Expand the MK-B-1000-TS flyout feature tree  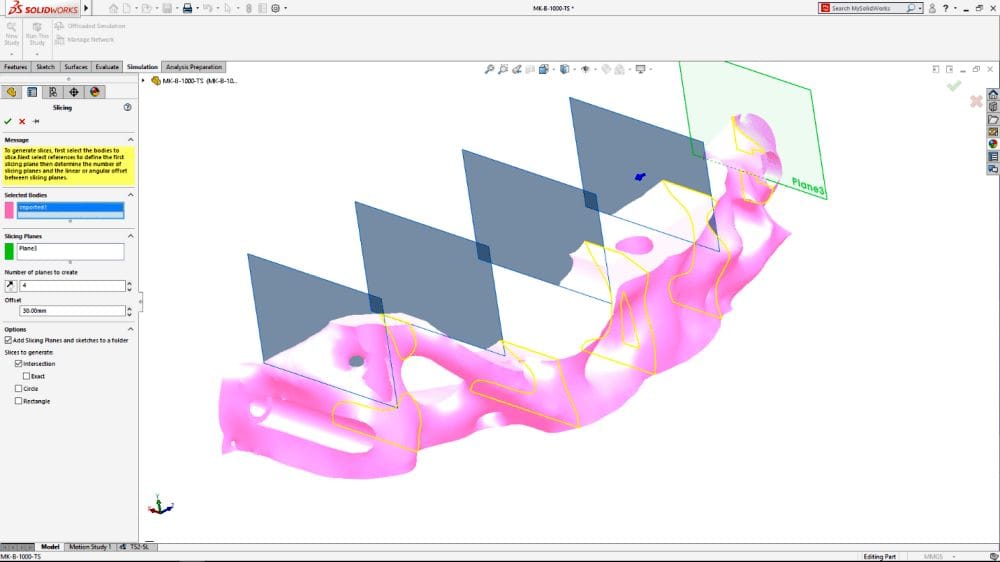tap(144, 80)
